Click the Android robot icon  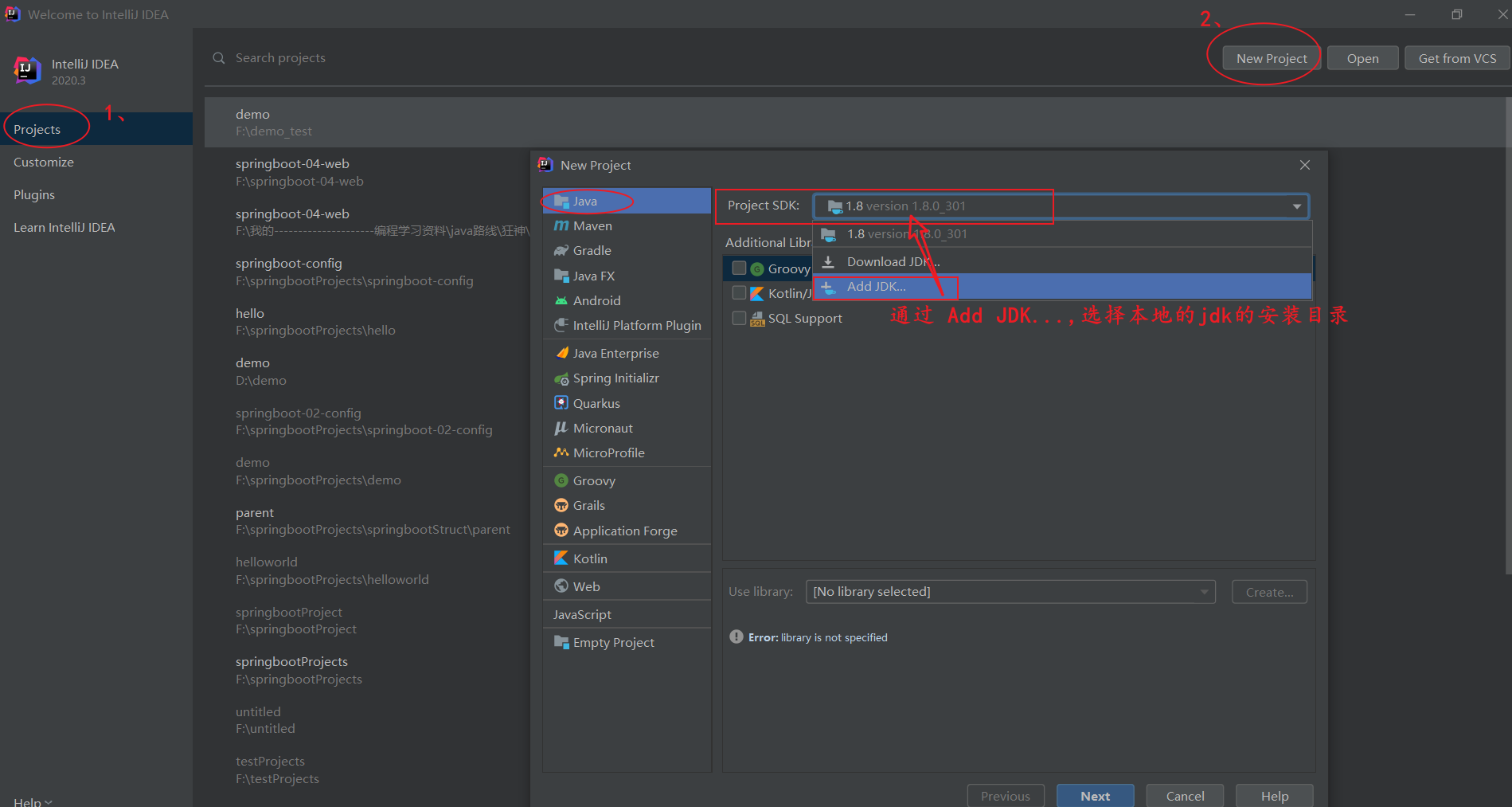561,300
